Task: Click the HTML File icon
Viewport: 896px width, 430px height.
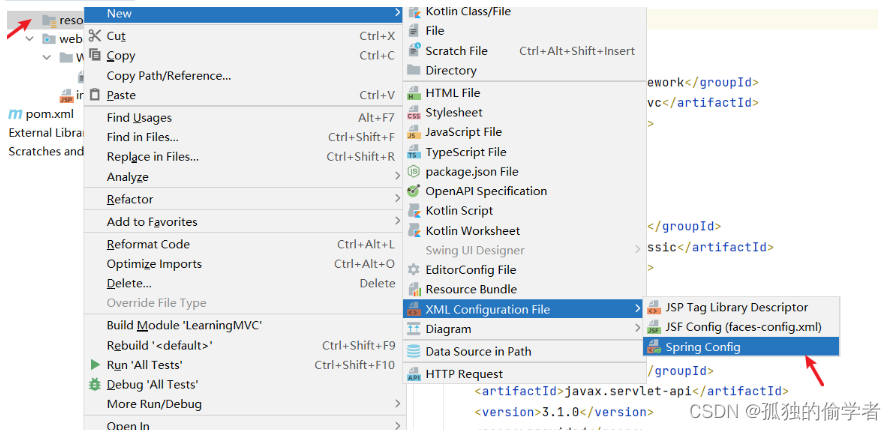Action: [414, 93]
